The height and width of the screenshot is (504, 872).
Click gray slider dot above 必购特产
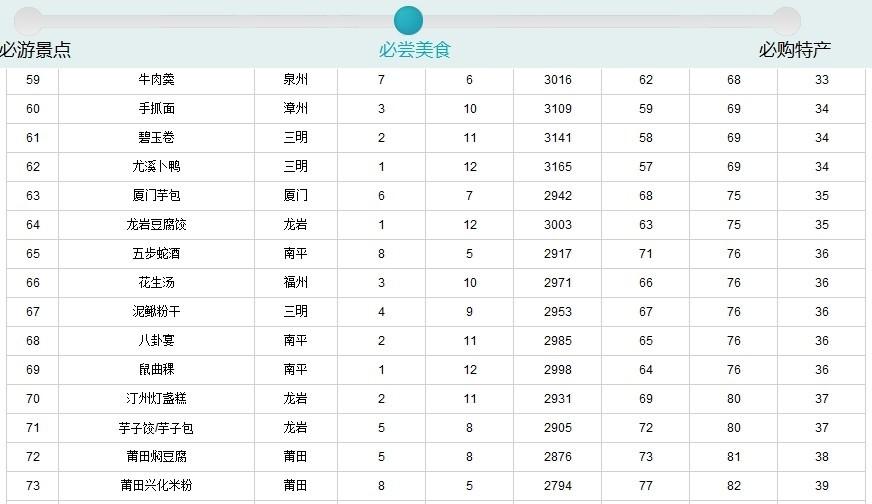(786, 20)
